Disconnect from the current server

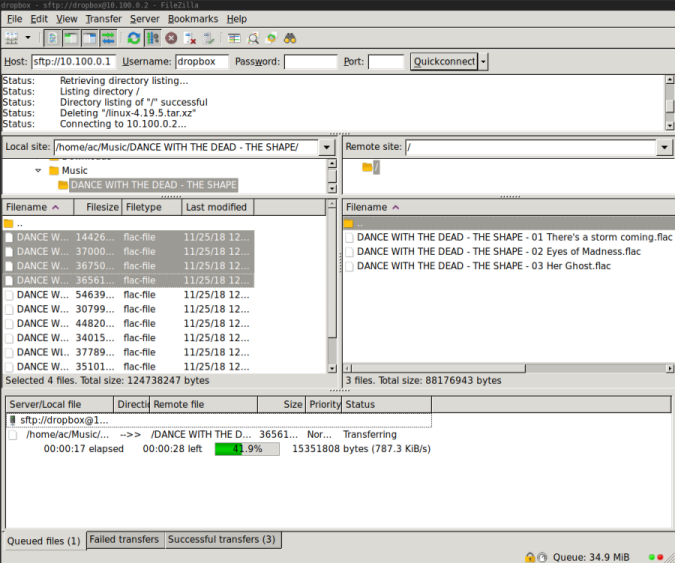189,38
